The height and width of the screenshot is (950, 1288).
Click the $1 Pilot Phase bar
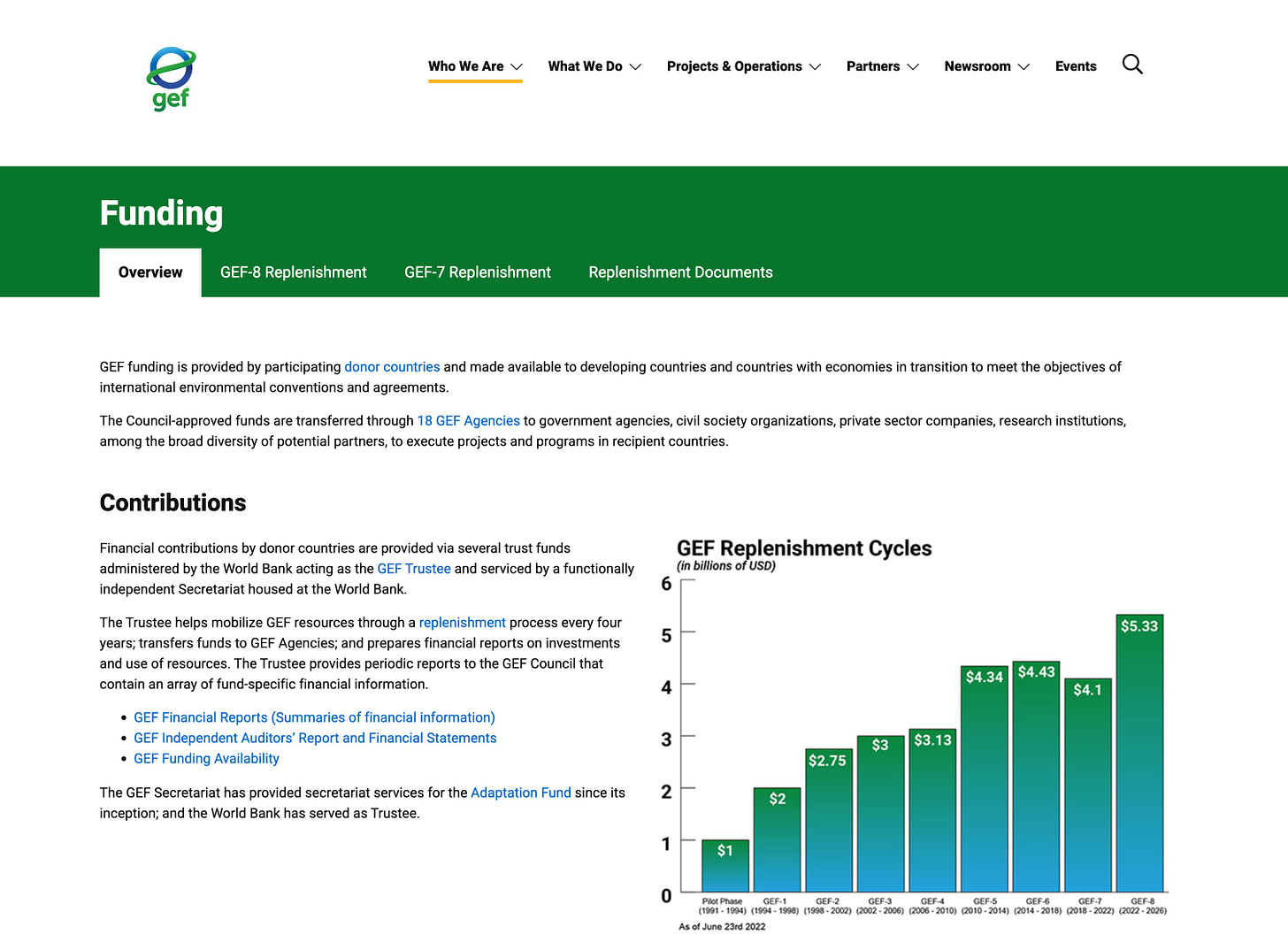pyautogui.click(x=725, y=866)
